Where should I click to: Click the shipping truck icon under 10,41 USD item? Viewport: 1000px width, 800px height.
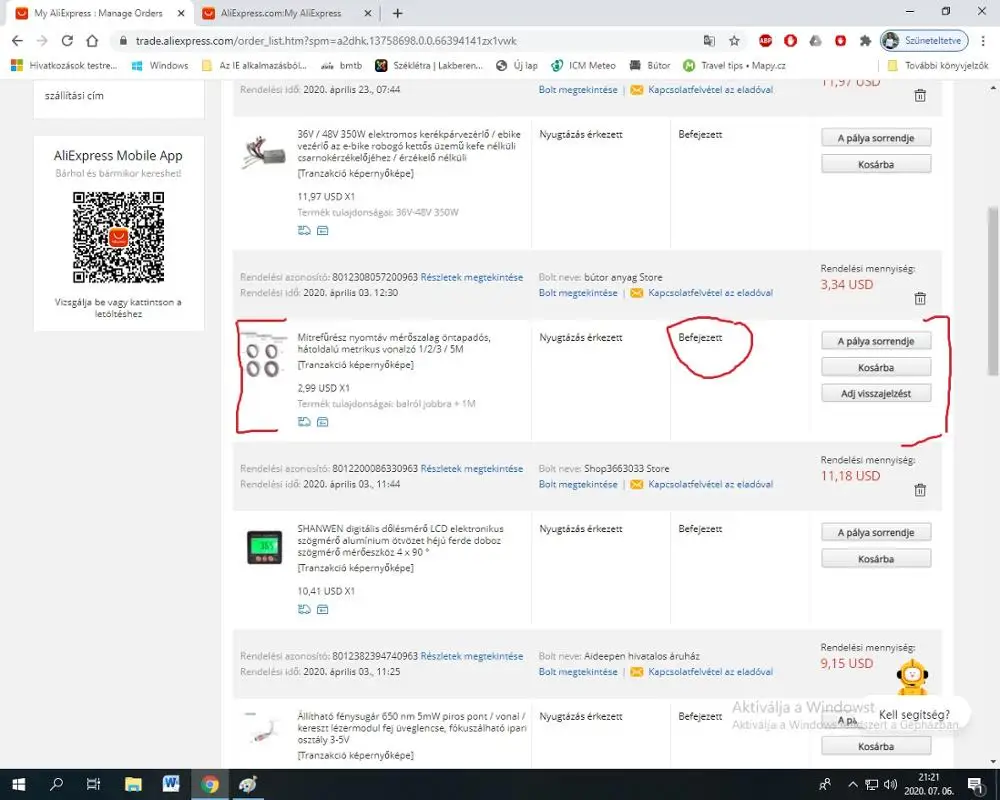(304, 609)
